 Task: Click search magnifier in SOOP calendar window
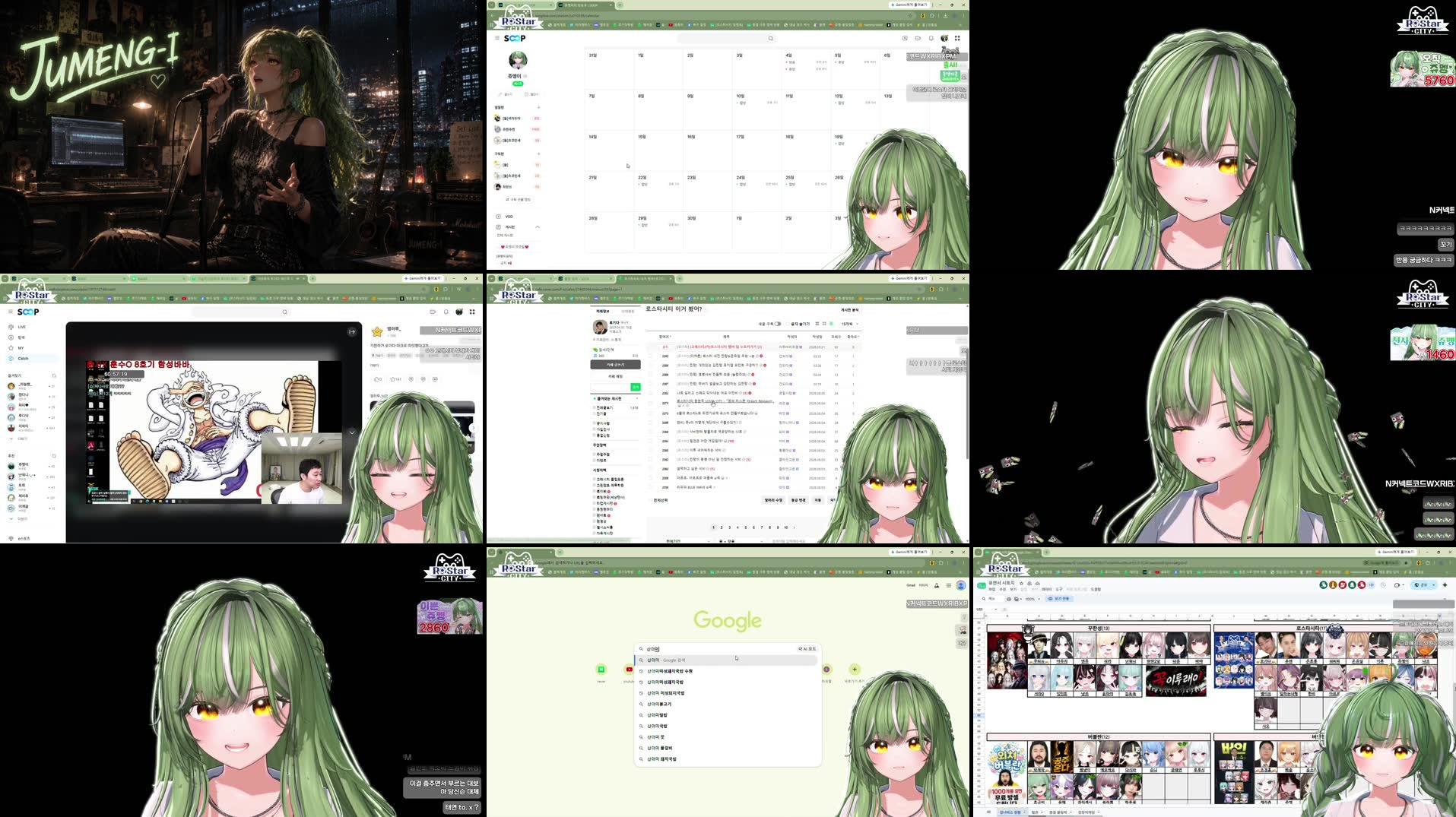tap(770, 38)
